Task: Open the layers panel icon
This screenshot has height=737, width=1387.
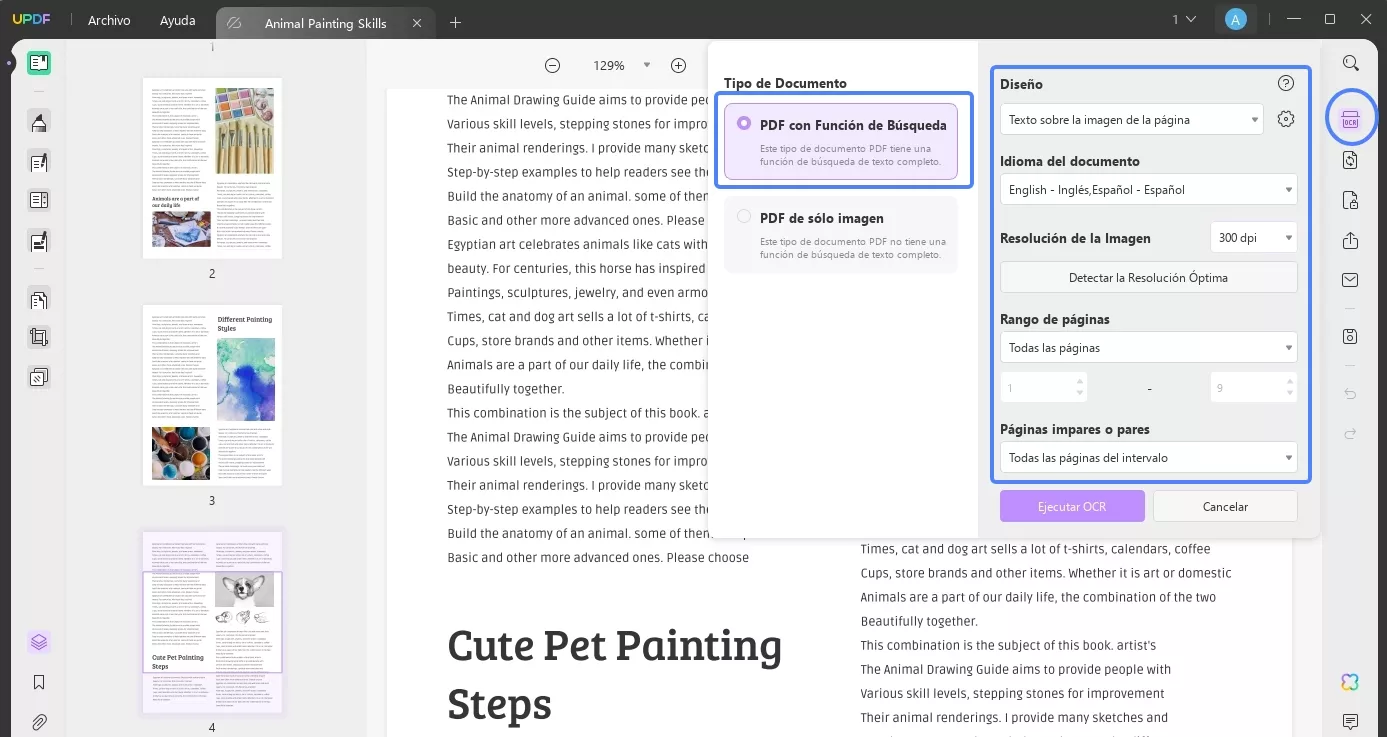Action: tap(39, 642)
